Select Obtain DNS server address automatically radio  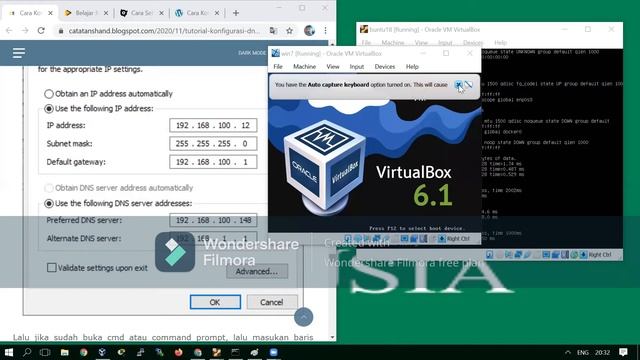click(x=49, y=188)
